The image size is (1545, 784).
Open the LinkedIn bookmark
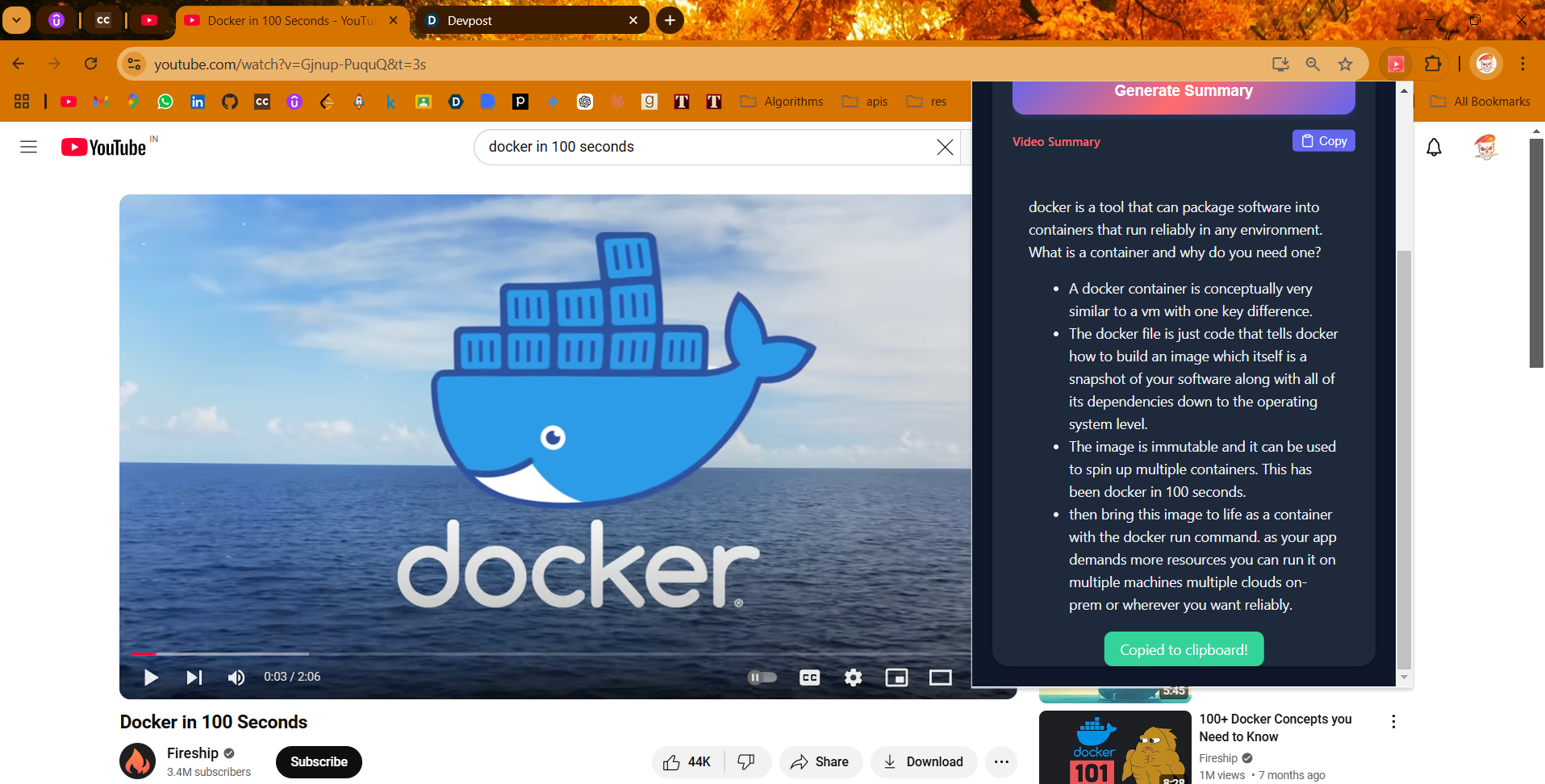pos(198,102)
